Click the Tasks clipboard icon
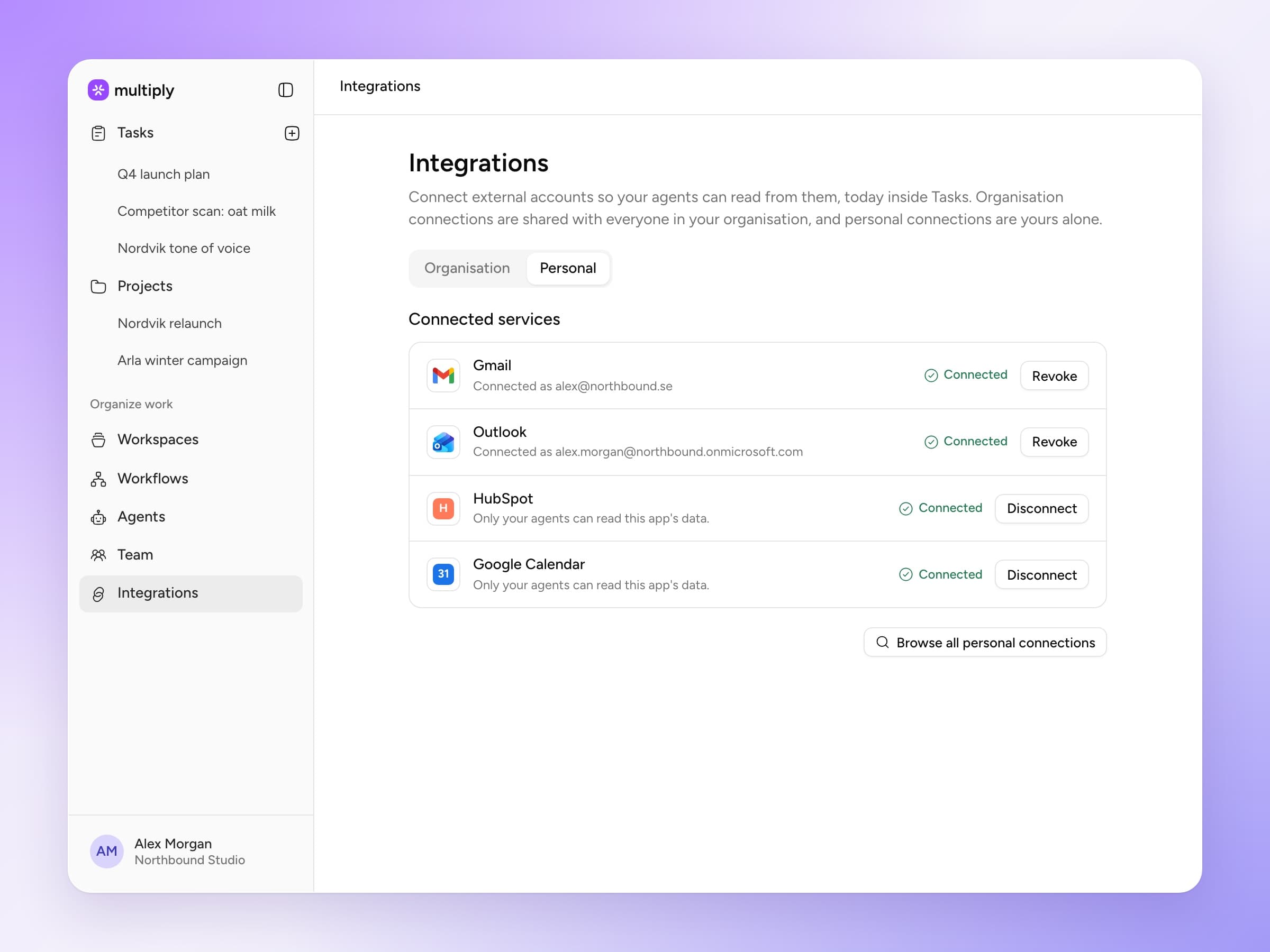1270x952 pixels. click(98, 133)
